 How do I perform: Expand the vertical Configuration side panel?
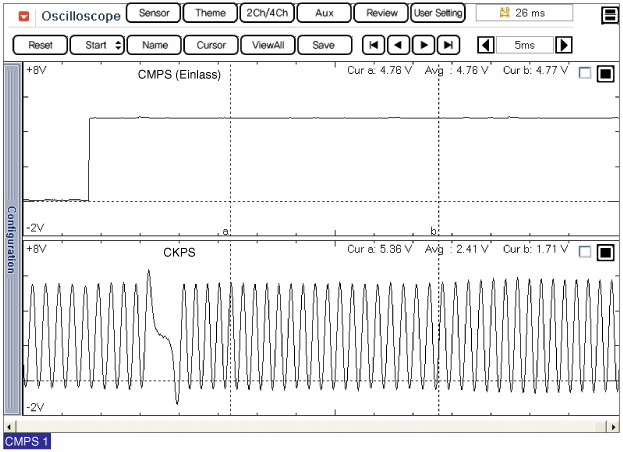[x=12, y=240]
